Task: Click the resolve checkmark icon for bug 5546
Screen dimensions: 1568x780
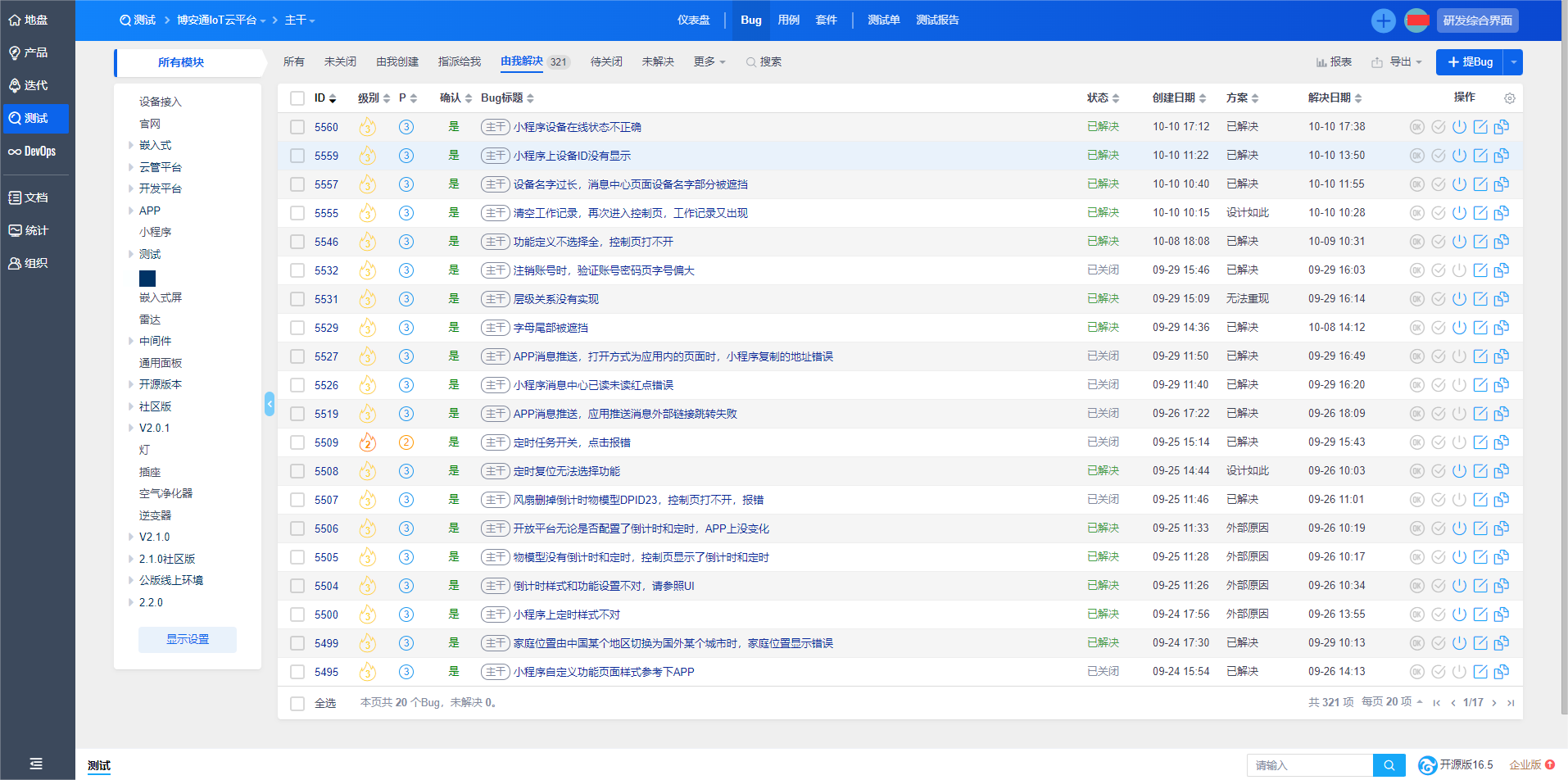Action: (x=1438, y=242)
